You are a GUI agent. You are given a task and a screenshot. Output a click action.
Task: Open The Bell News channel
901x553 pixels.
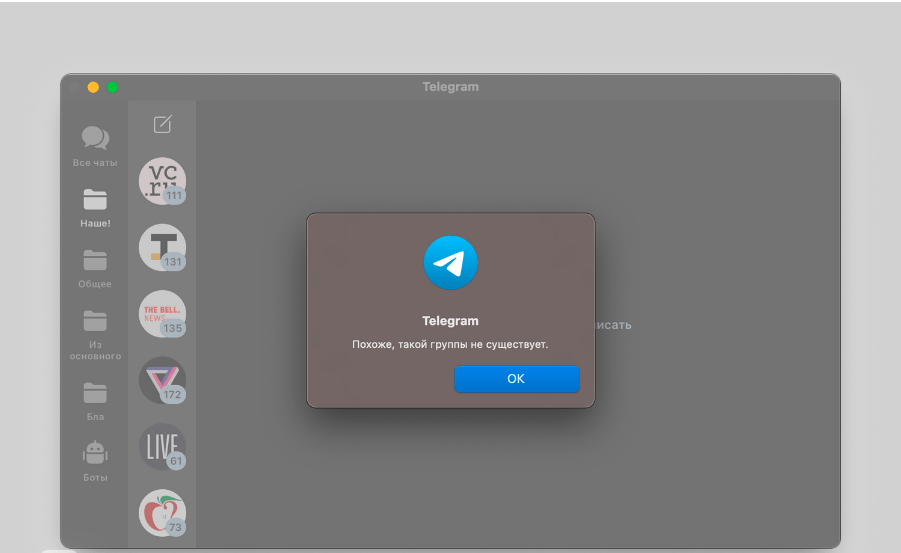tap(163, 314)
